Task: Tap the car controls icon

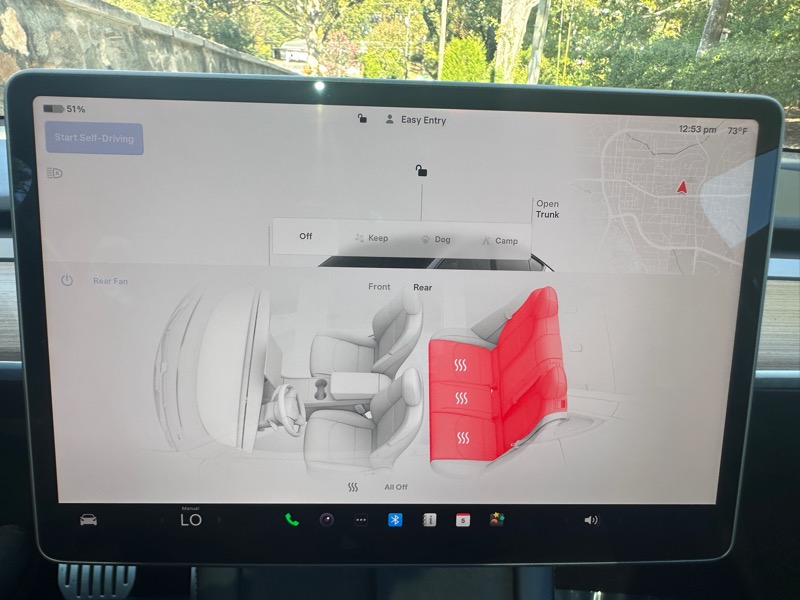Action: coord(89,520)
